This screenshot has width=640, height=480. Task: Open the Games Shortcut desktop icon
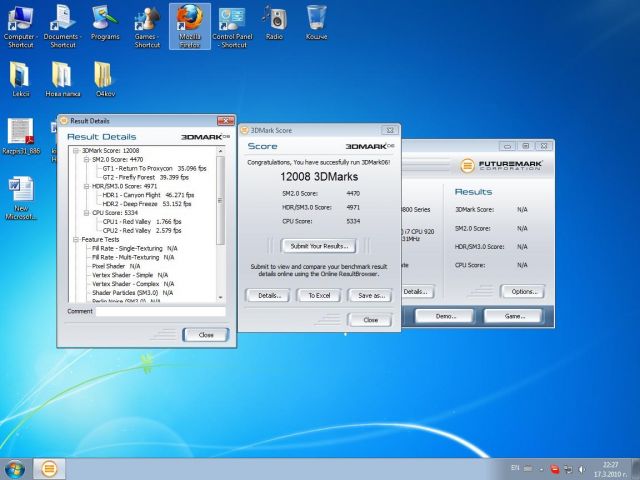point(147,25)
